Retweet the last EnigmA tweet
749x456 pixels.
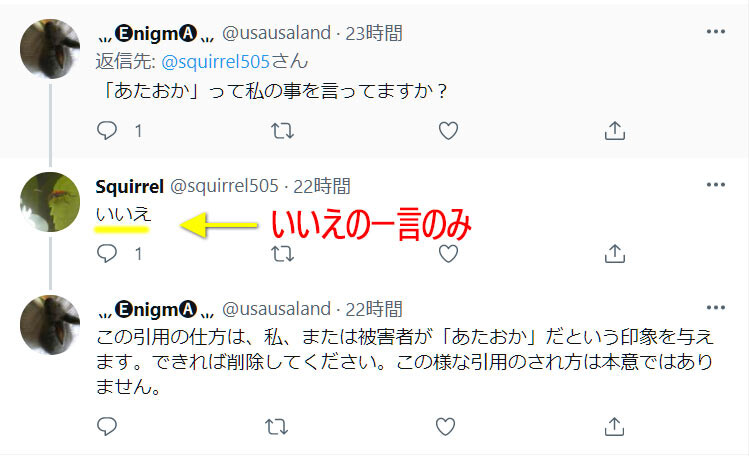[x=277, y=426]
